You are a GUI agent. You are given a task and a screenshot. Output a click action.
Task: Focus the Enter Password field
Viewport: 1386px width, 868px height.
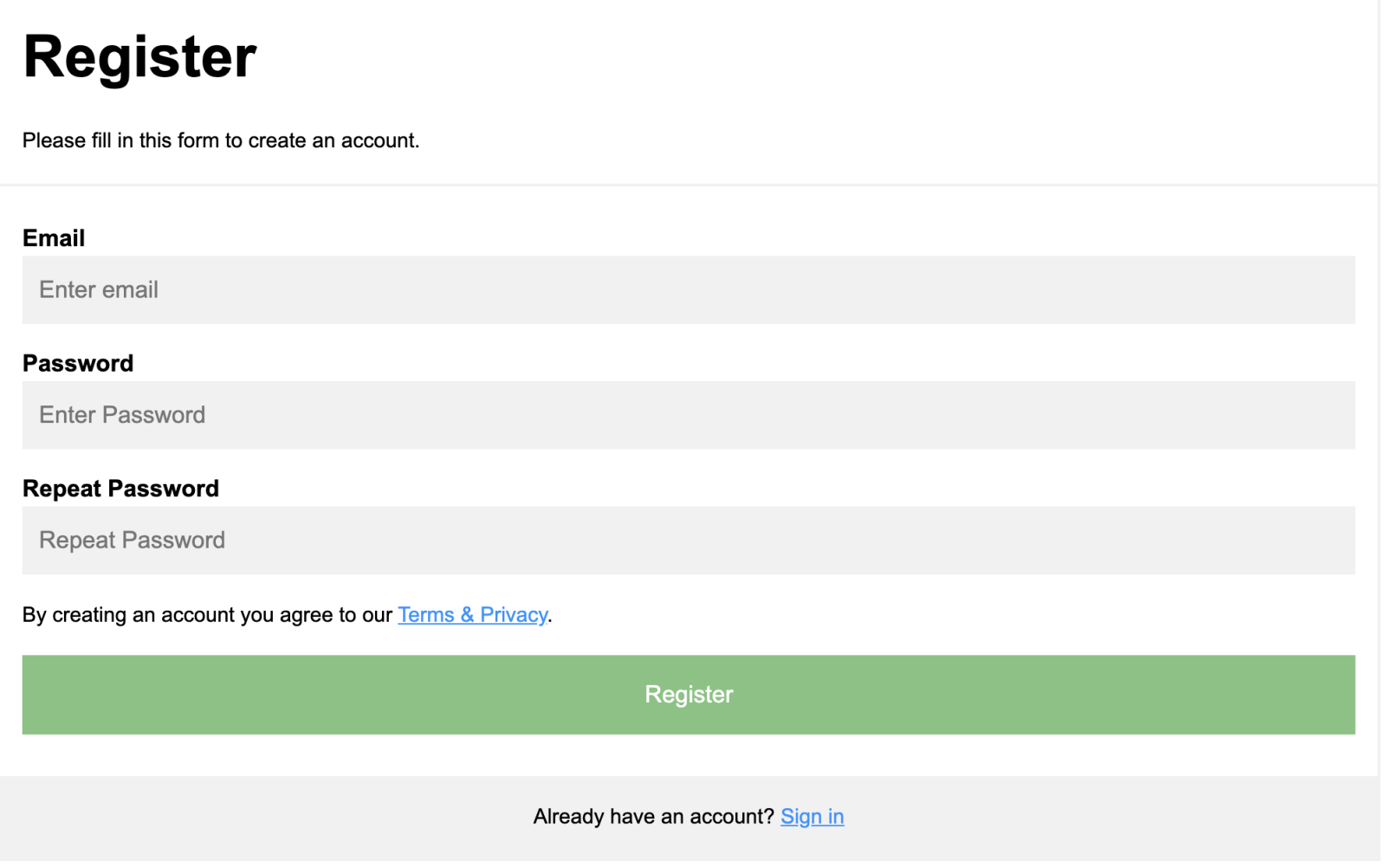[689, 415]
